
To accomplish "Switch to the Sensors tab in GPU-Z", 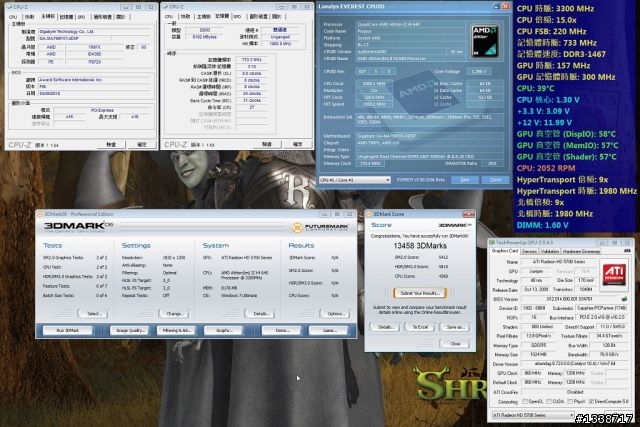I will click(529, 251).
